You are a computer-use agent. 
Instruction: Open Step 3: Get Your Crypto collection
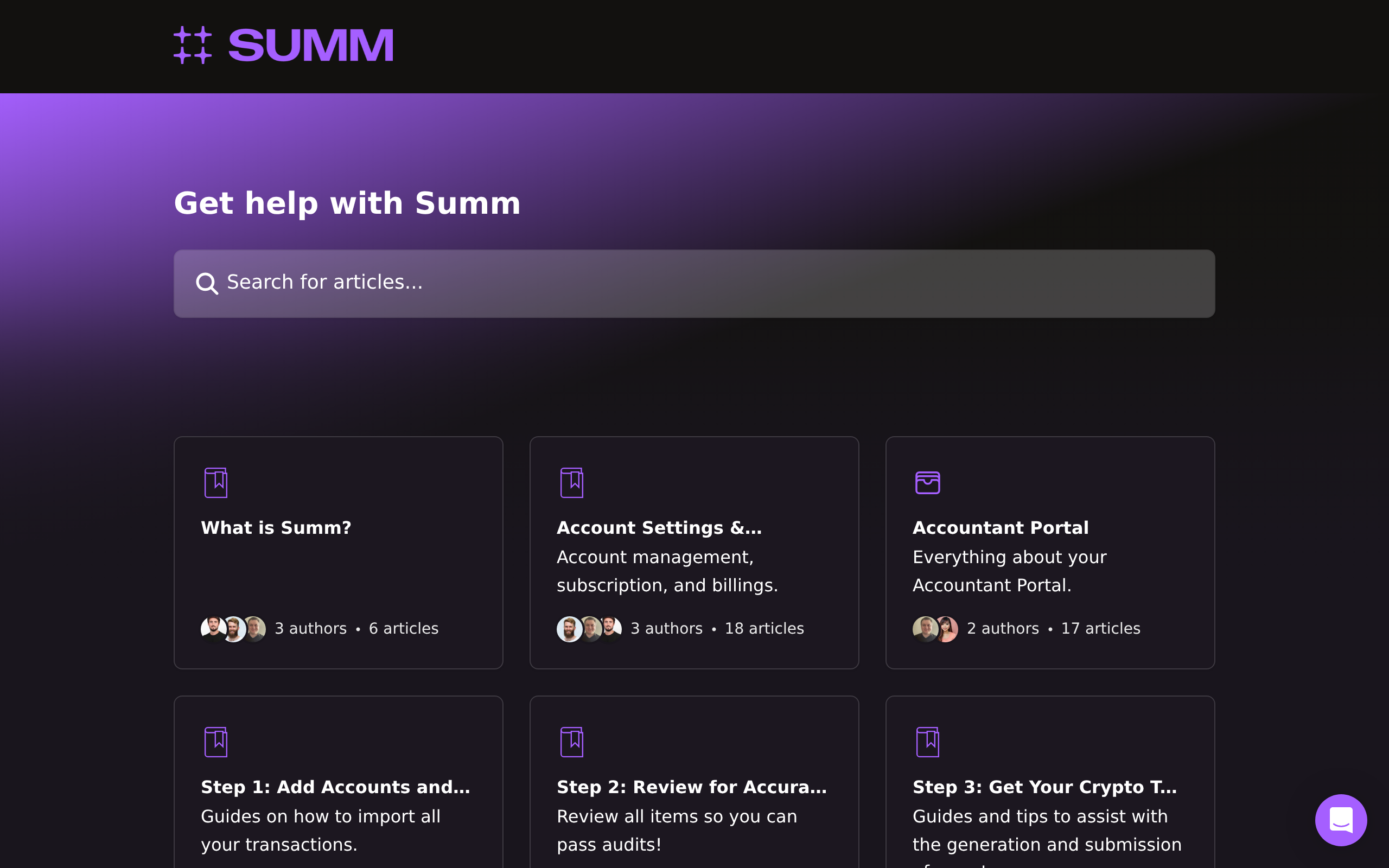pos(1044,787)
